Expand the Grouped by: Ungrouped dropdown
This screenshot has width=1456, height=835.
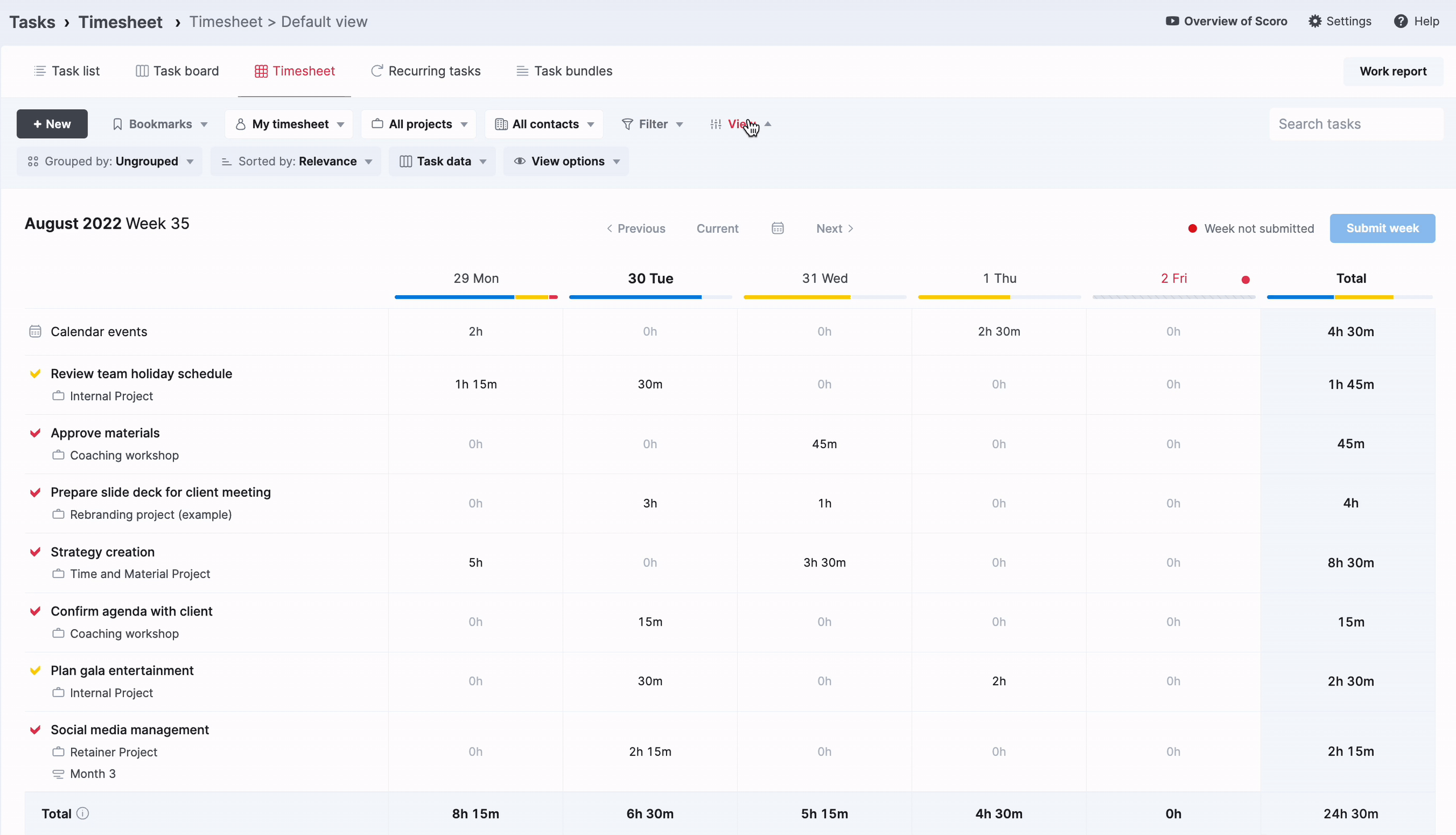(110, 161)
